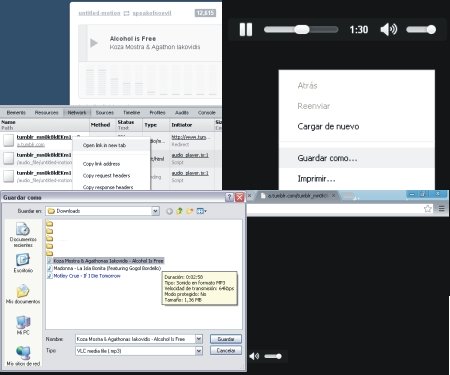
Task: Open Mis sitios de red in places bar
Action: pos(23,356)
